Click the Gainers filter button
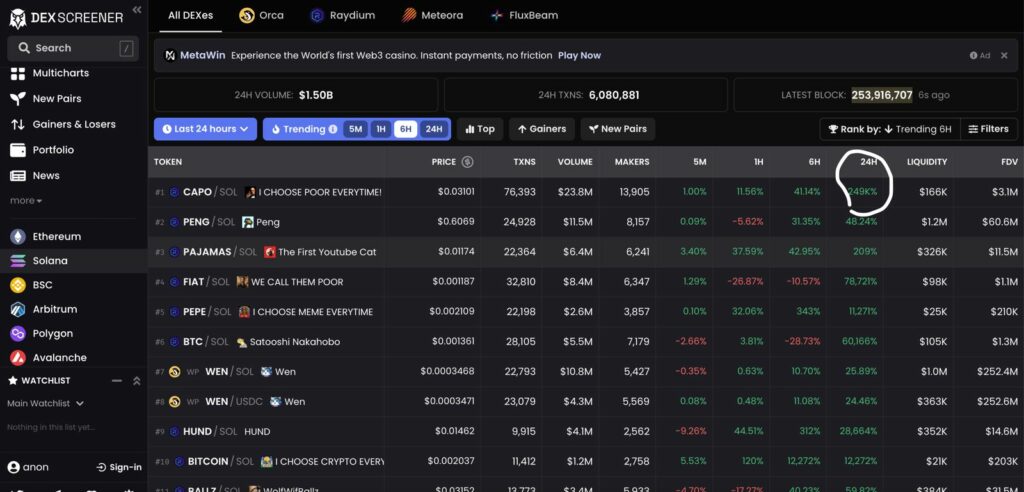 click(542, 129)
